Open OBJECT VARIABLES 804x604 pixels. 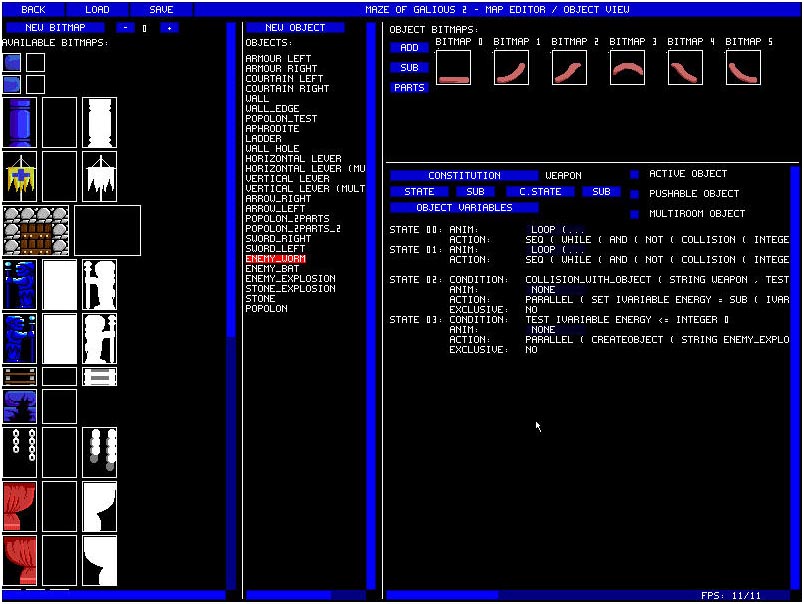click(464, 208)
